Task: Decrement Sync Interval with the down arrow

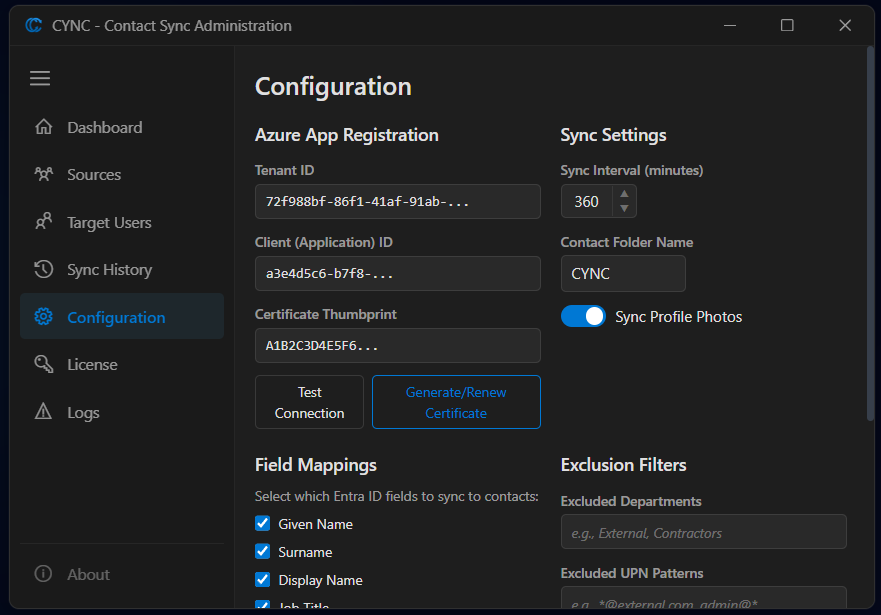Action: click(x=625, y=207)
